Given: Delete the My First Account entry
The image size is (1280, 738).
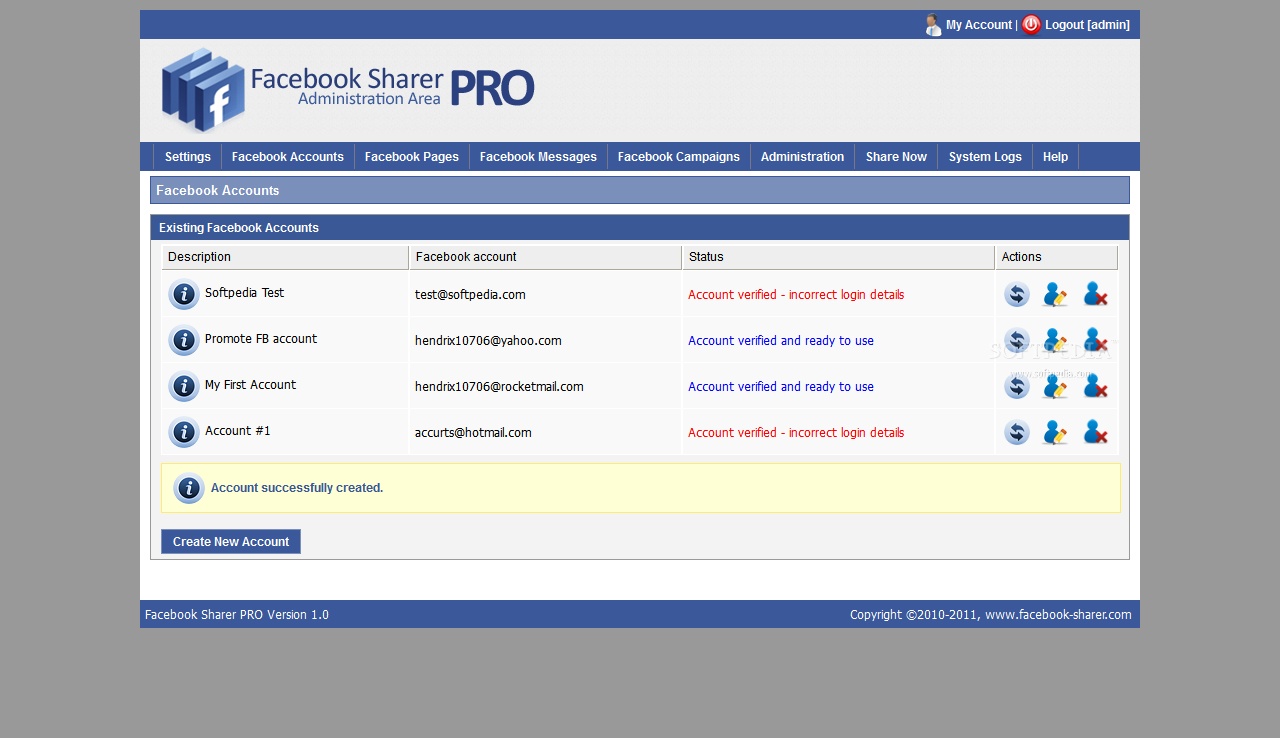Looking at the screenshot, I should tap(1095, 386).
